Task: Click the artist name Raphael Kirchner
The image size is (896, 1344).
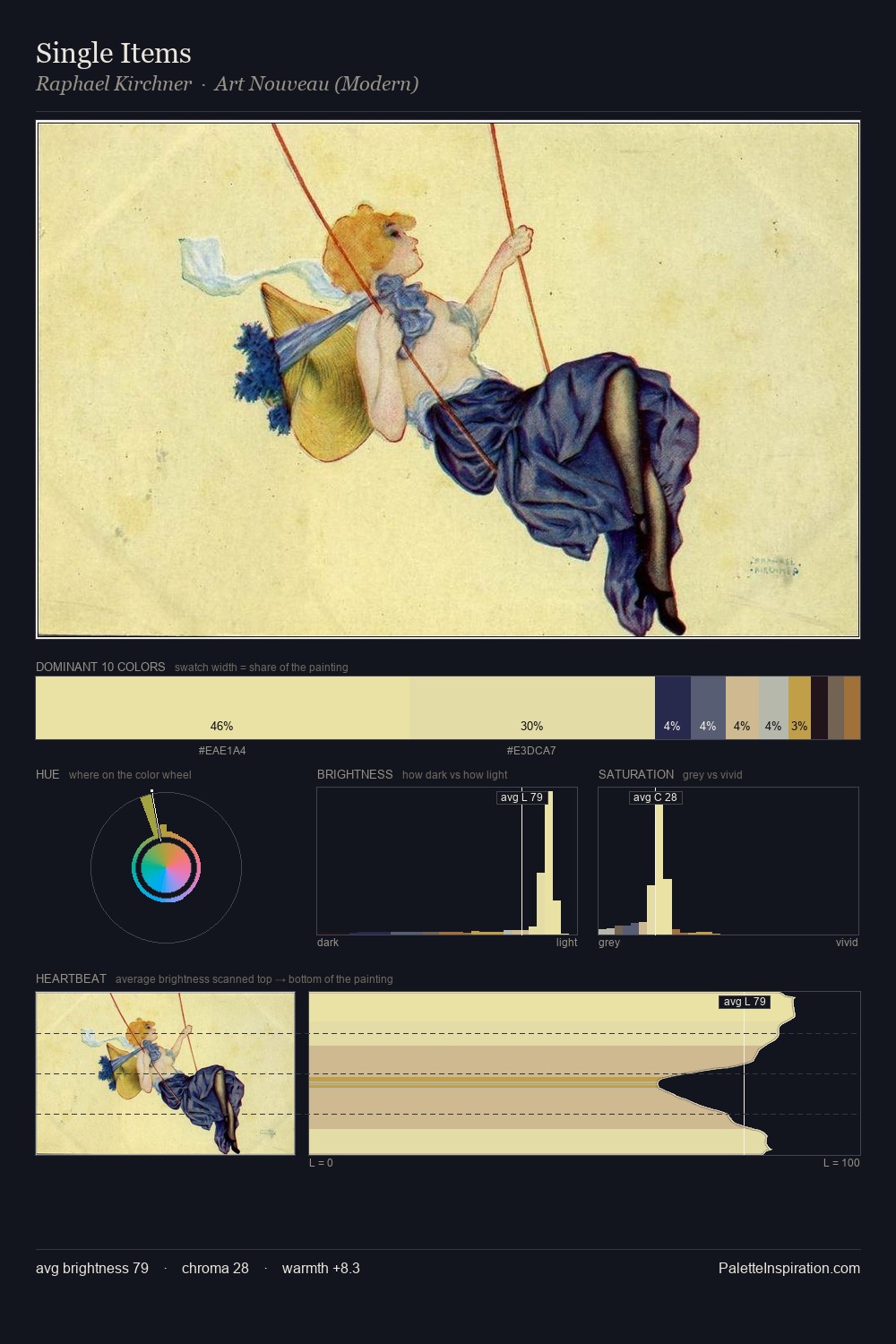Action: 114,84
